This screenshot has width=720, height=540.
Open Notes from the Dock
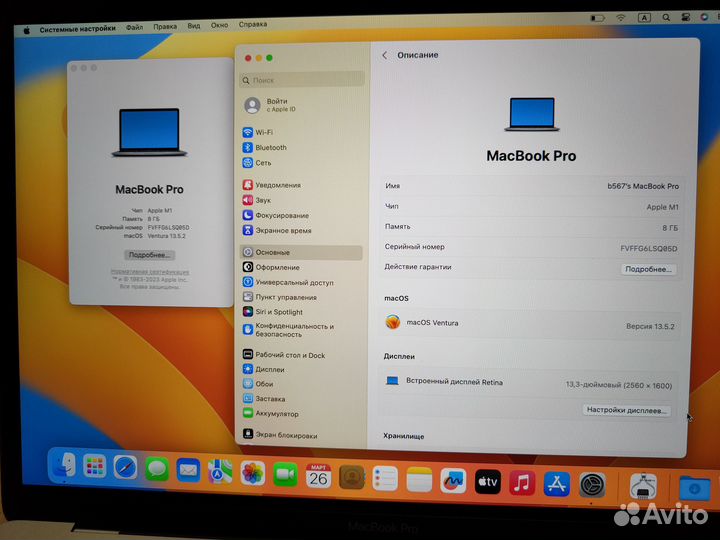pyautogui.click(x=419, y=480)
